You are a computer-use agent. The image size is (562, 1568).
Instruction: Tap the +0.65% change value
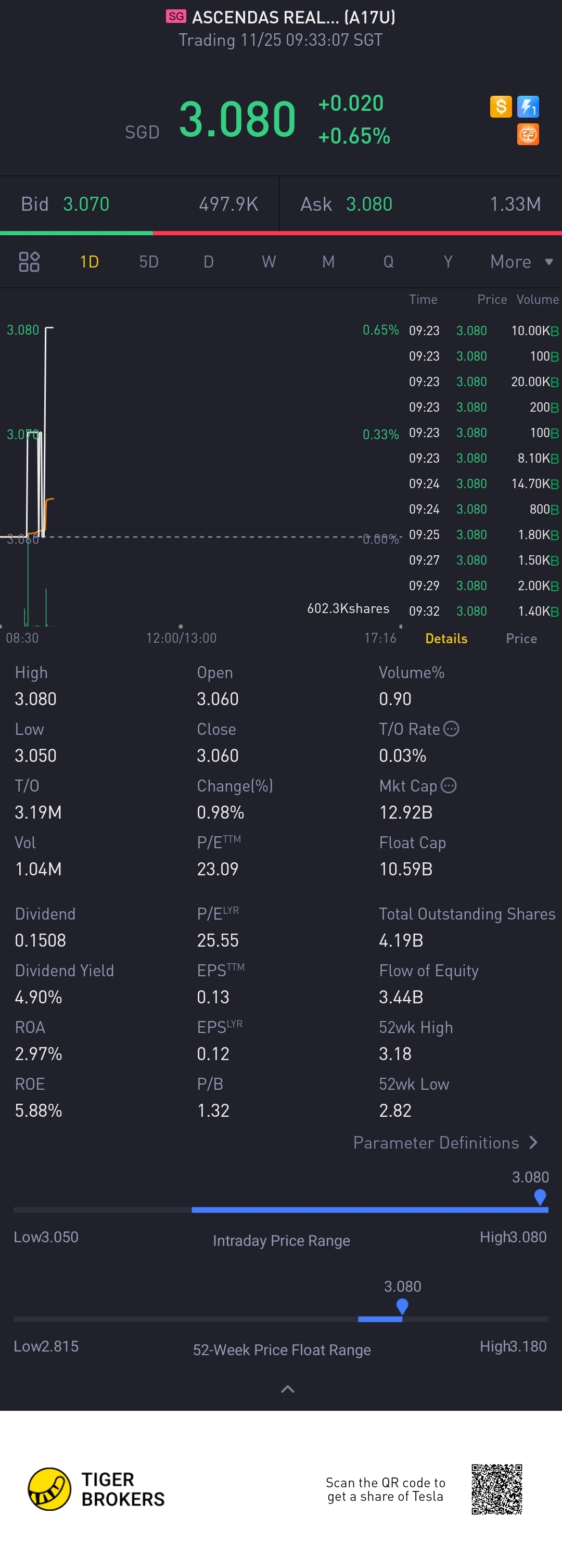(x=354, y=136)
